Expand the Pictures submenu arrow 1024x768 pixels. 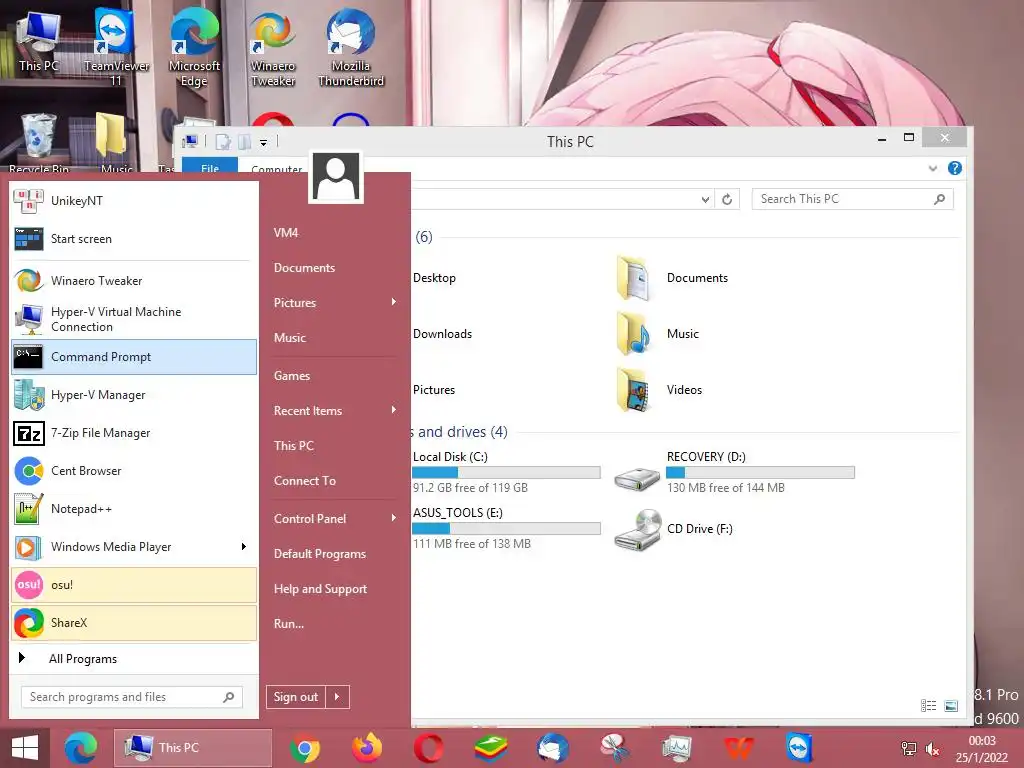(394, 302)
